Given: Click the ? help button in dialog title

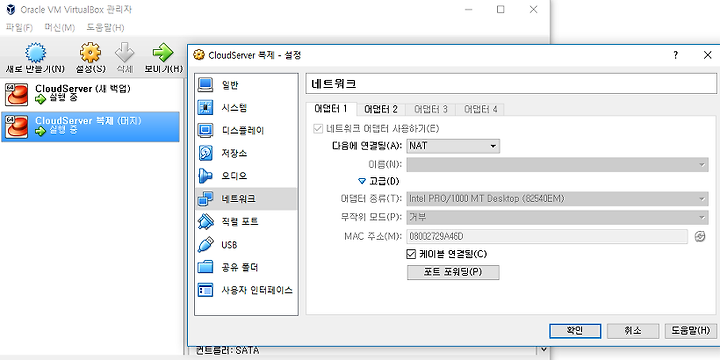Looking at the screenshot, I should coord(675,55).
